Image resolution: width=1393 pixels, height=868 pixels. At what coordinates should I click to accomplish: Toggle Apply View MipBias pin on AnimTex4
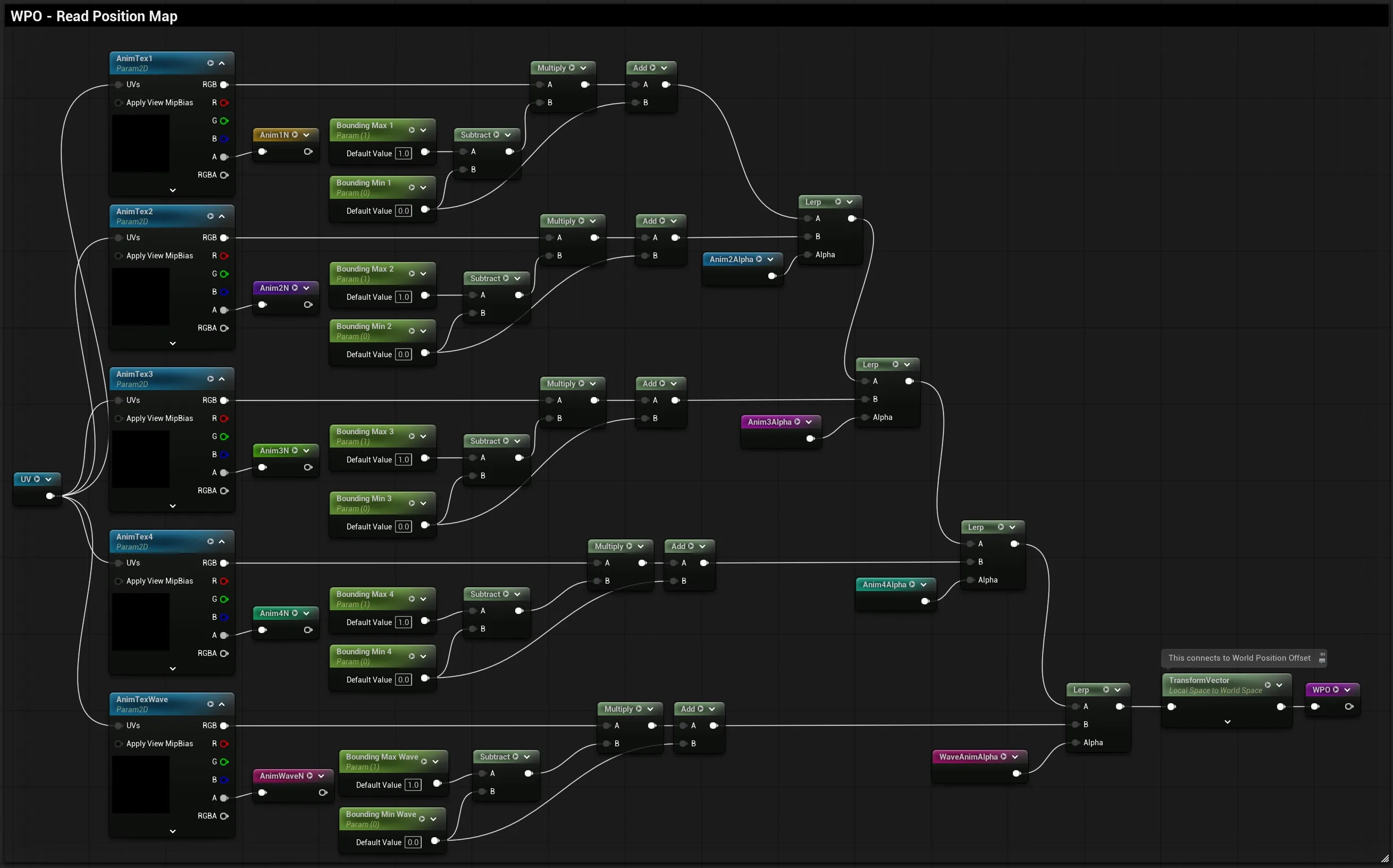point(118,581)
